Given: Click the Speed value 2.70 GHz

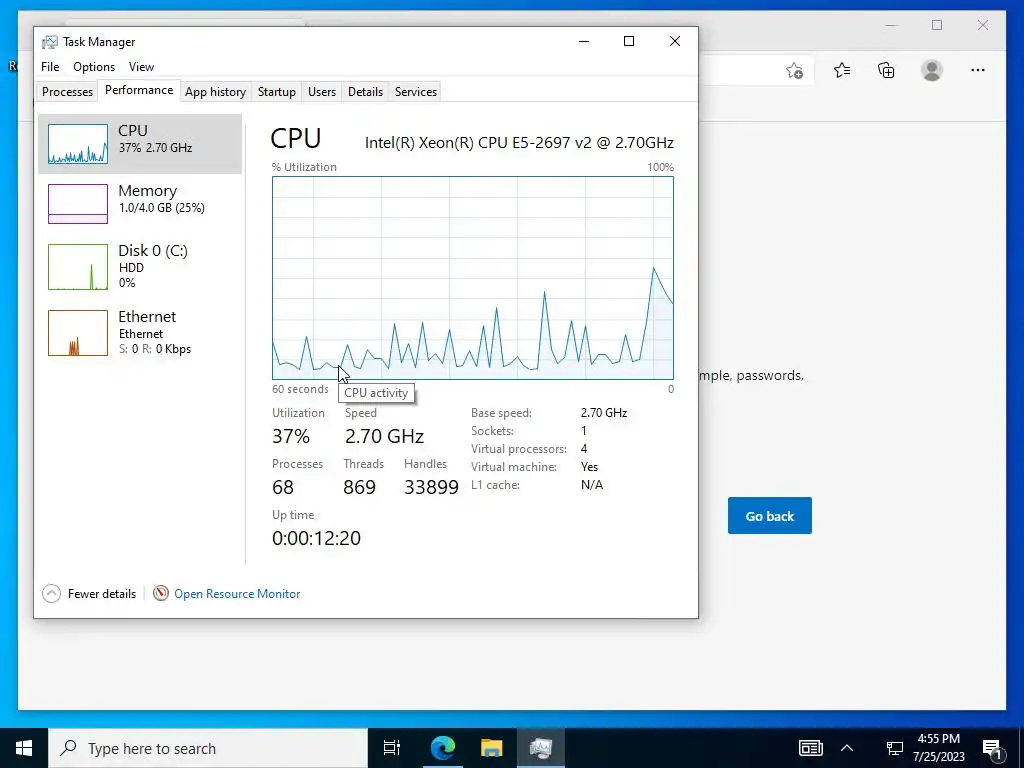Looking at the screenshot, I should pos(384,436).
